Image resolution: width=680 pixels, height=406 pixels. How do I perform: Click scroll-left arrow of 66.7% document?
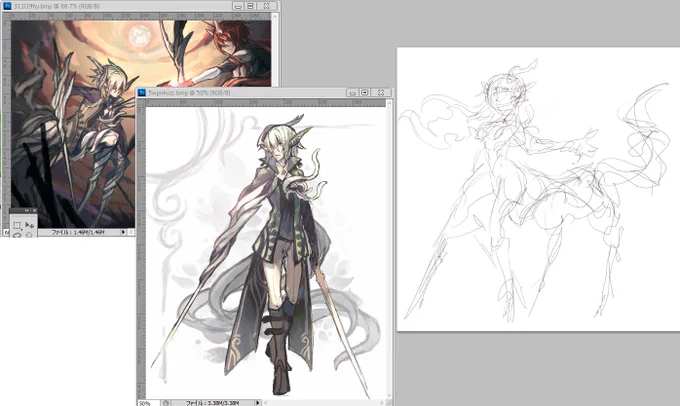pyautogui.click(x=131, y=232)
